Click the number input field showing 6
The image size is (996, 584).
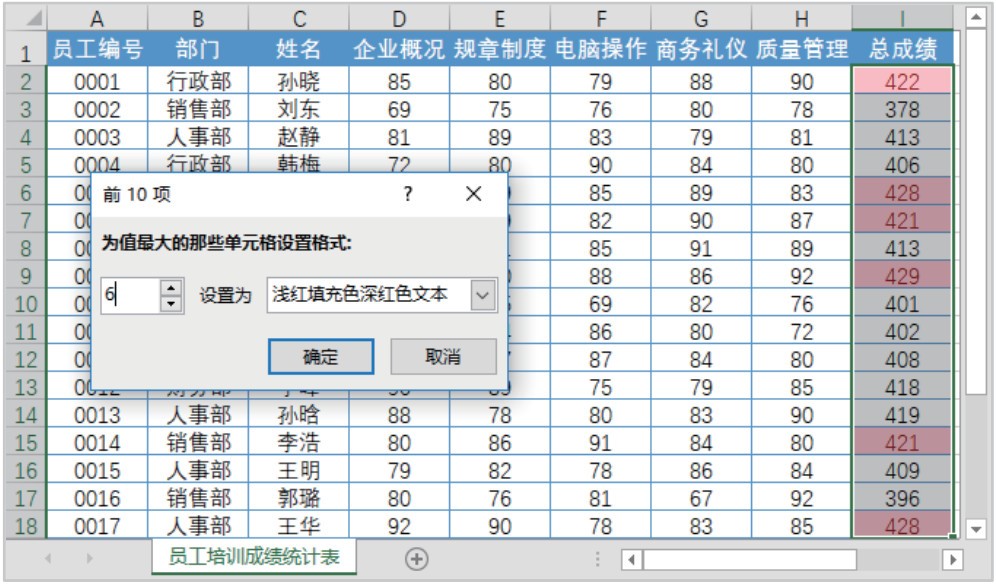130,295
